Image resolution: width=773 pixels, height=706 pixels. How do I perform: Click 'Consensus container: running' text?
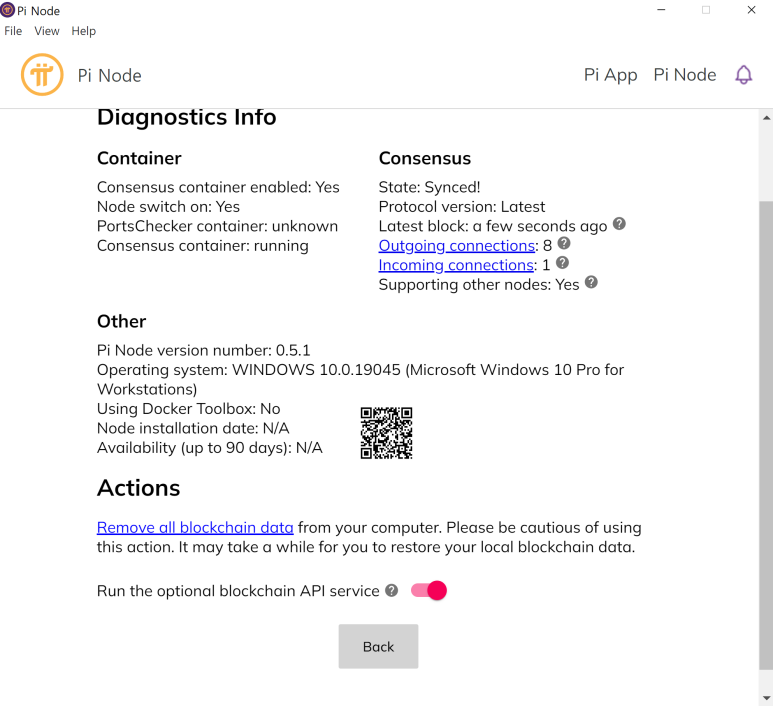point(203,246)
